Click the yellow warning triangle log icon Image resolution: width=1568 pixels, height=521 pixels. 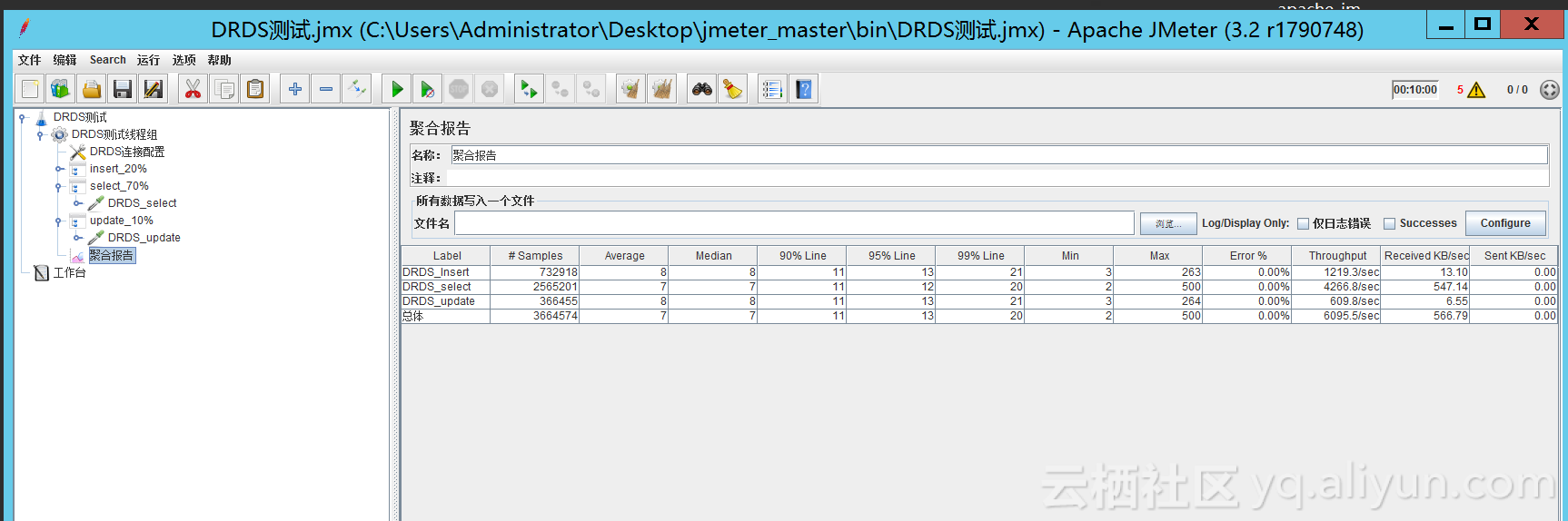click(x=1476, y=90)
